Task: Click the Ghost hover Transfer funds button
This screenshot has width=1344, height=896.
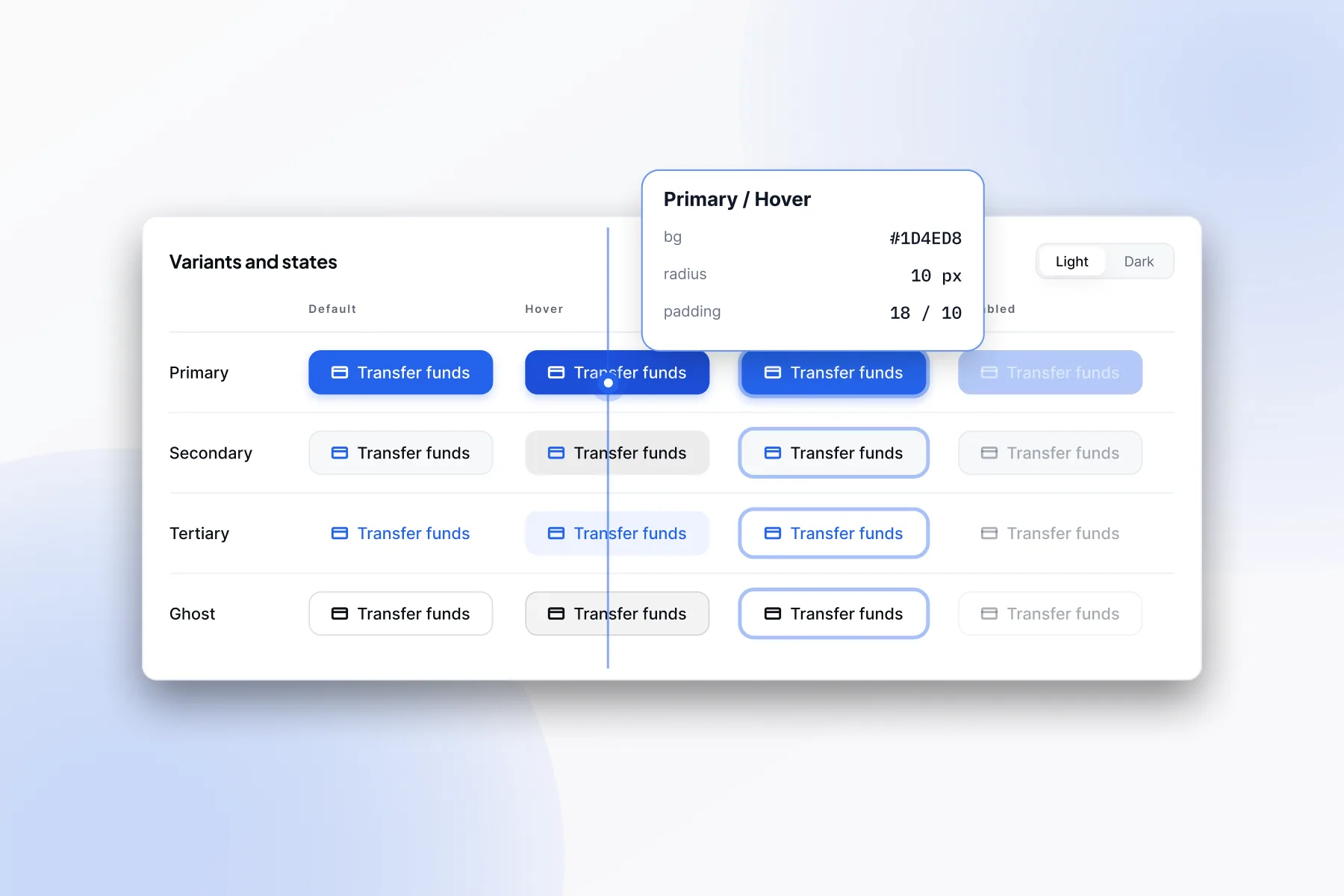Action: [617, 614]
